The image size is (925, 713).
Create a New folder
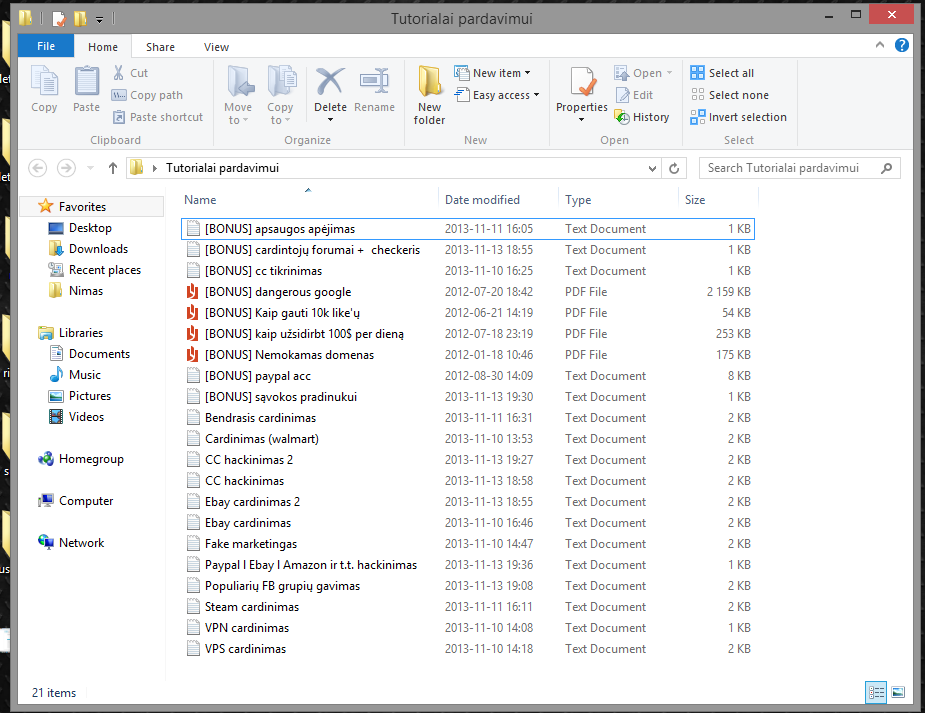pyautogui.click(x=429, y=95)
